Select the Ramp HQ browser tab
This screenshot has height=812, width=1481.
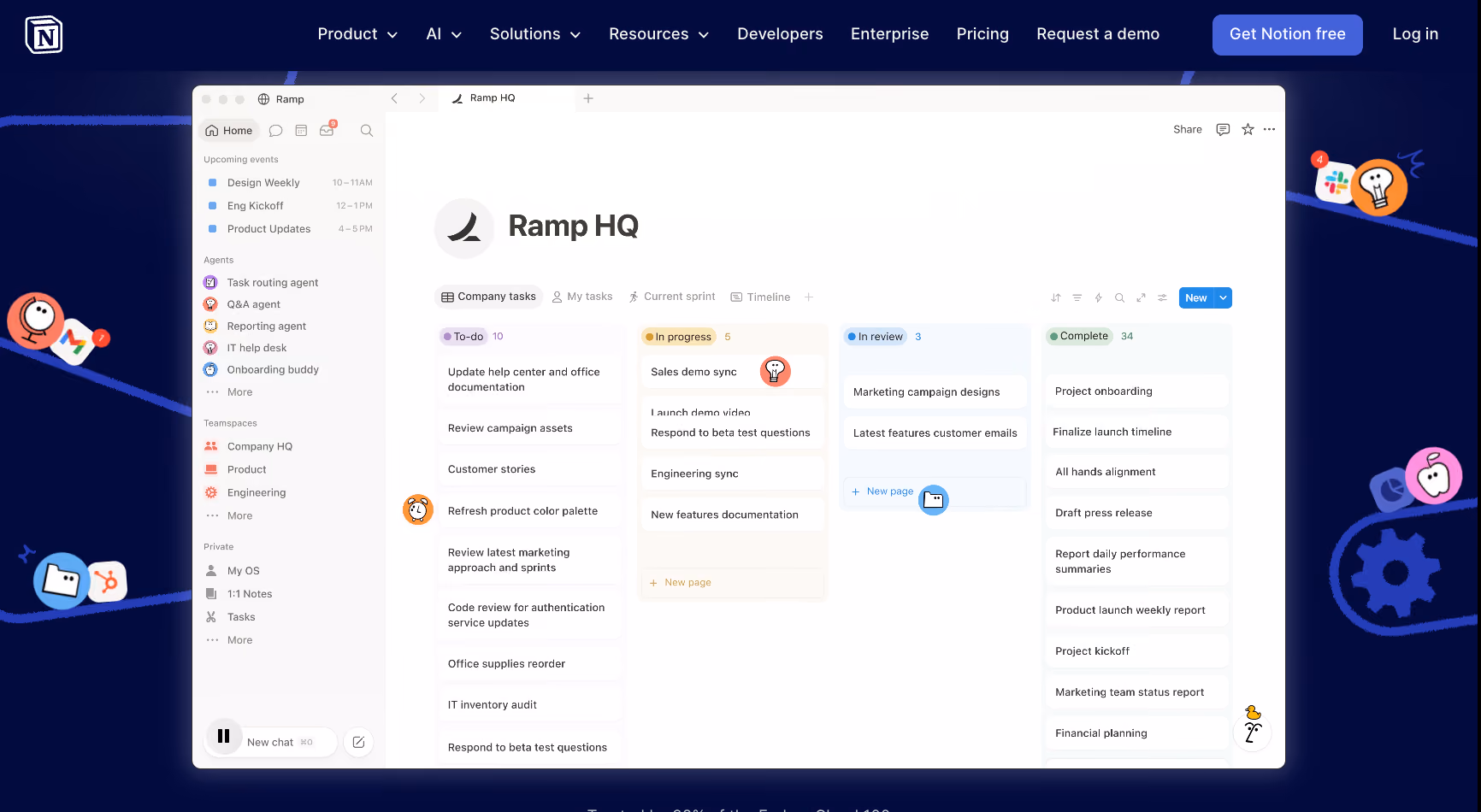(506, 98)
